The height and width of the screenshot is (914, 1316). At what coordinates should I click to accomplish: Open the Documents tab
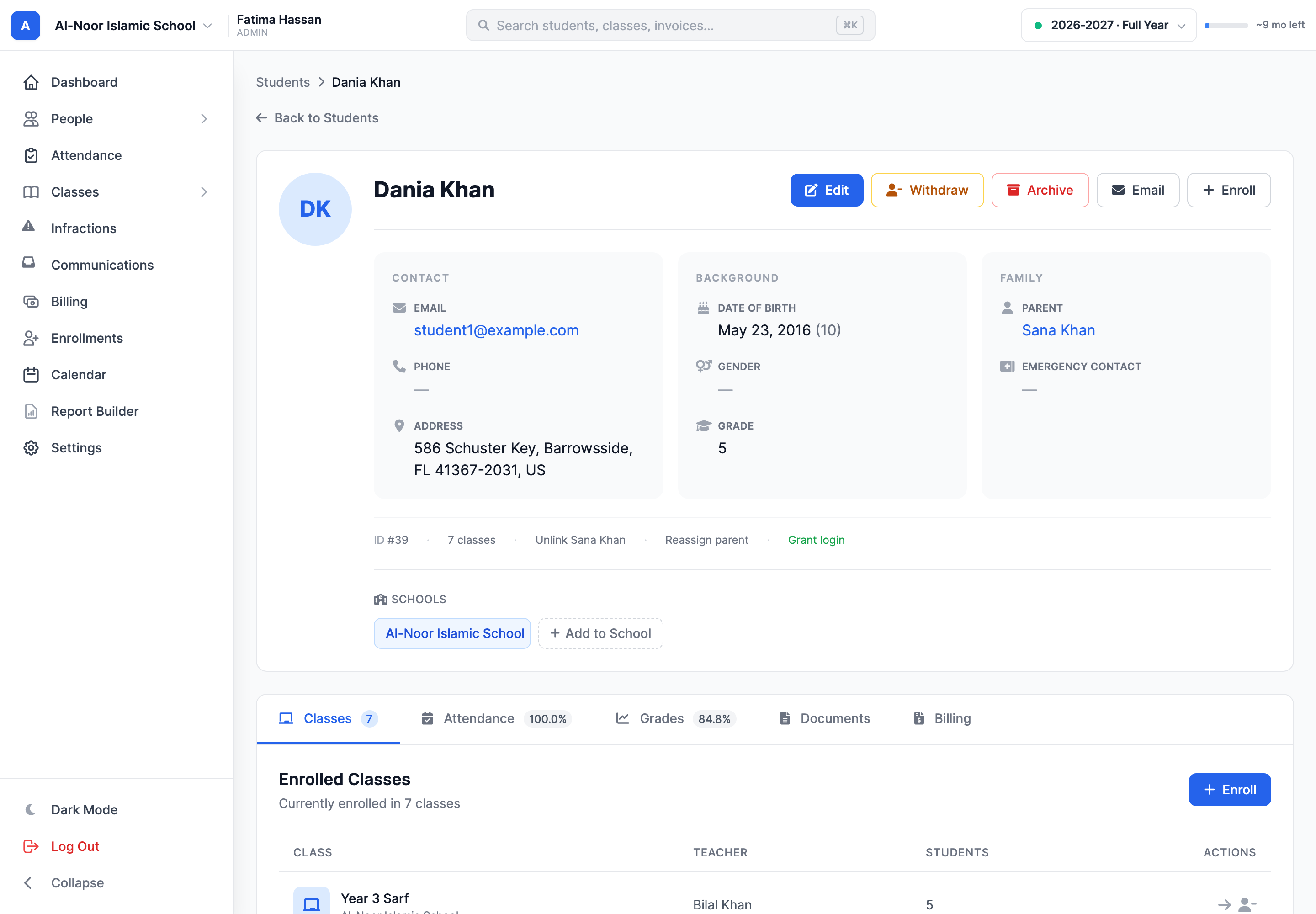[825, 719]
